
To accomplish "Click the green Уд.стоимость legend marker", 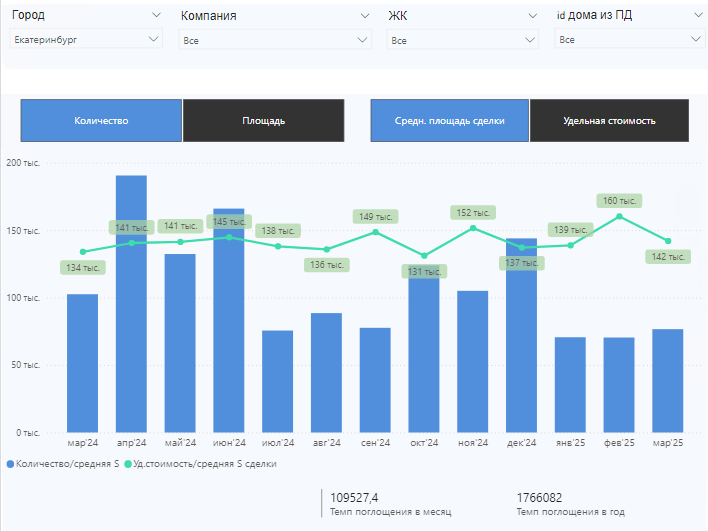I will (x=128, y=464).
